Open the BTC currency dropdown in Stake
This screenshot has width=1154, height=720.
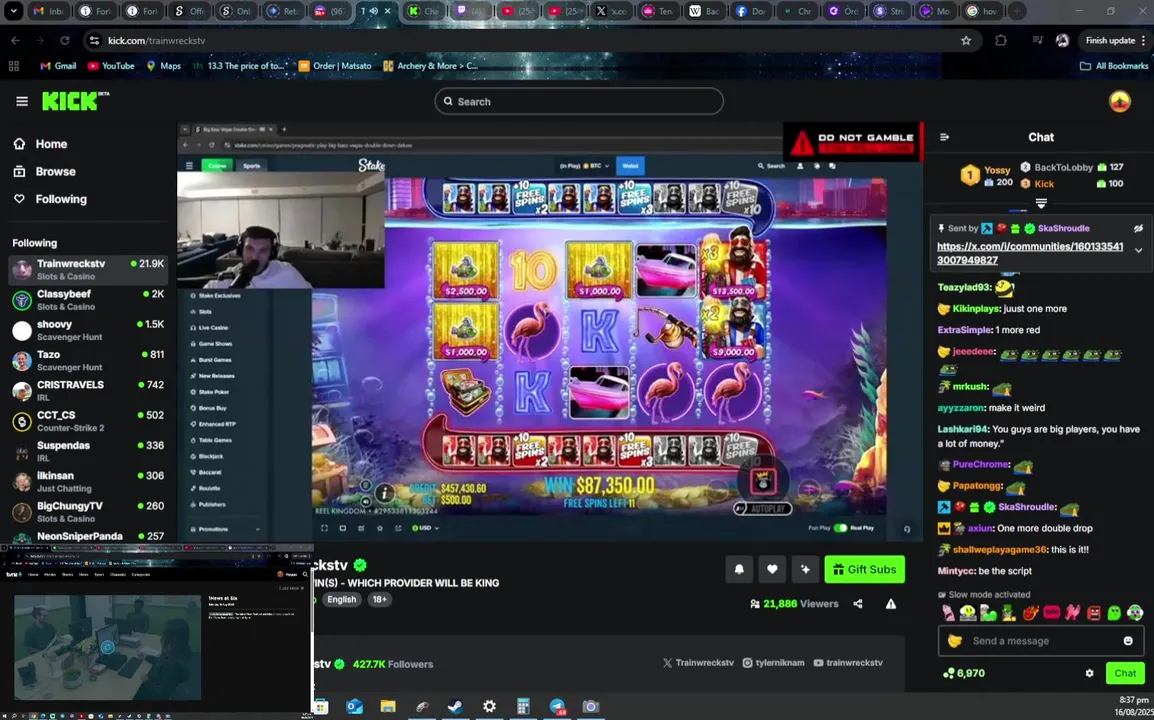586,166
